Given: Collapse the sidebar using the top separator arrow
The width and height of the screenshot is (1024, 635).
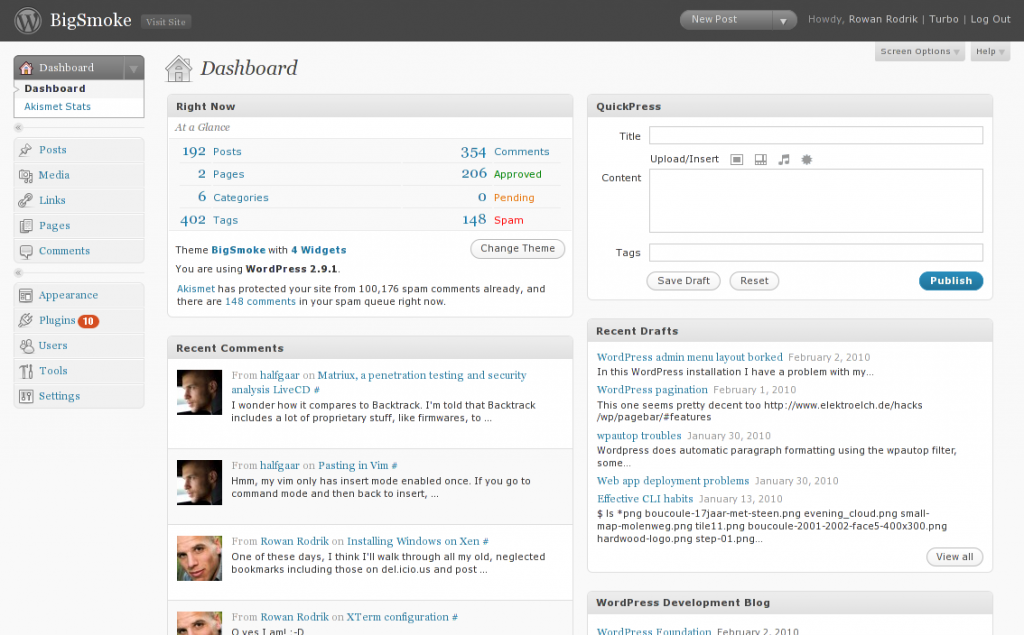Looking at the screenshot, I should click(x=19, y=128).
